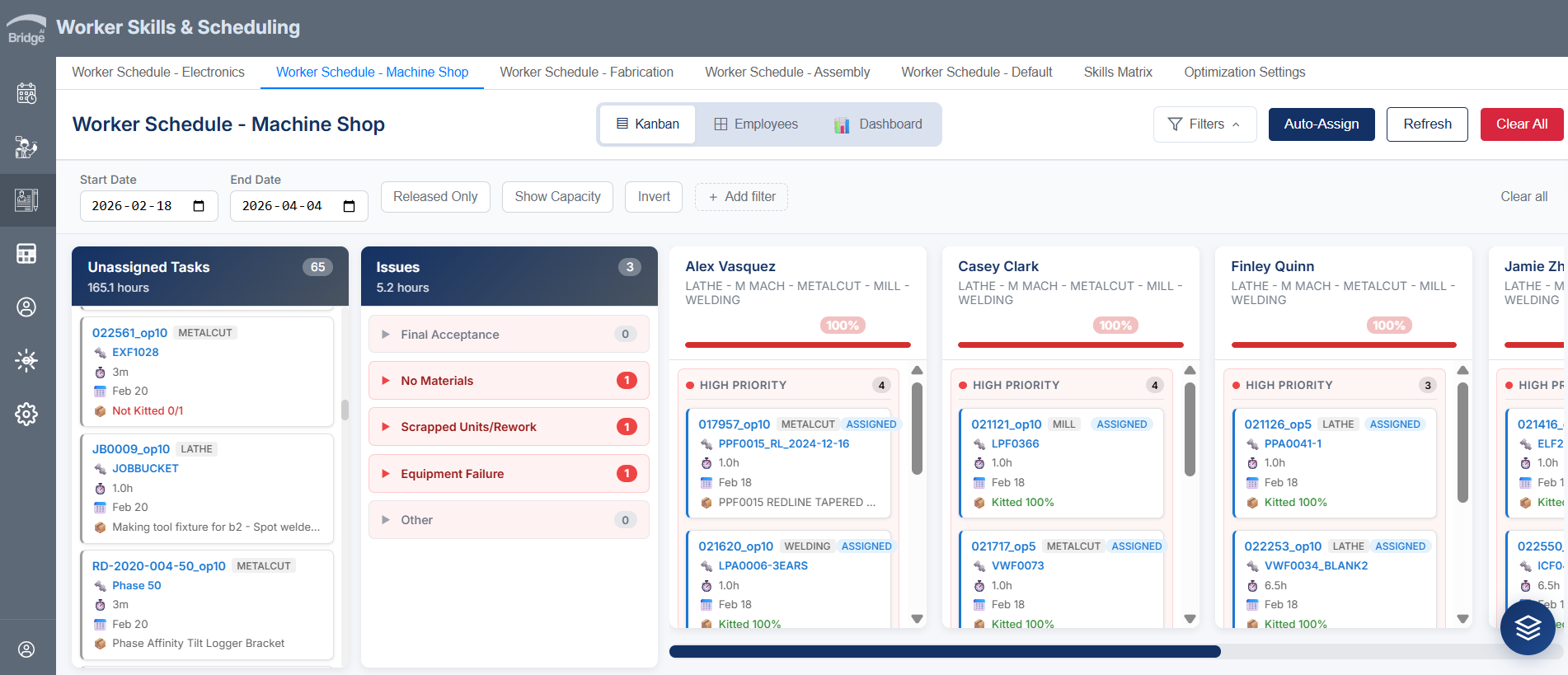Expand the Other issues group
The width and height of the screenshot is (1568, 675).
[x=509, y=520]
